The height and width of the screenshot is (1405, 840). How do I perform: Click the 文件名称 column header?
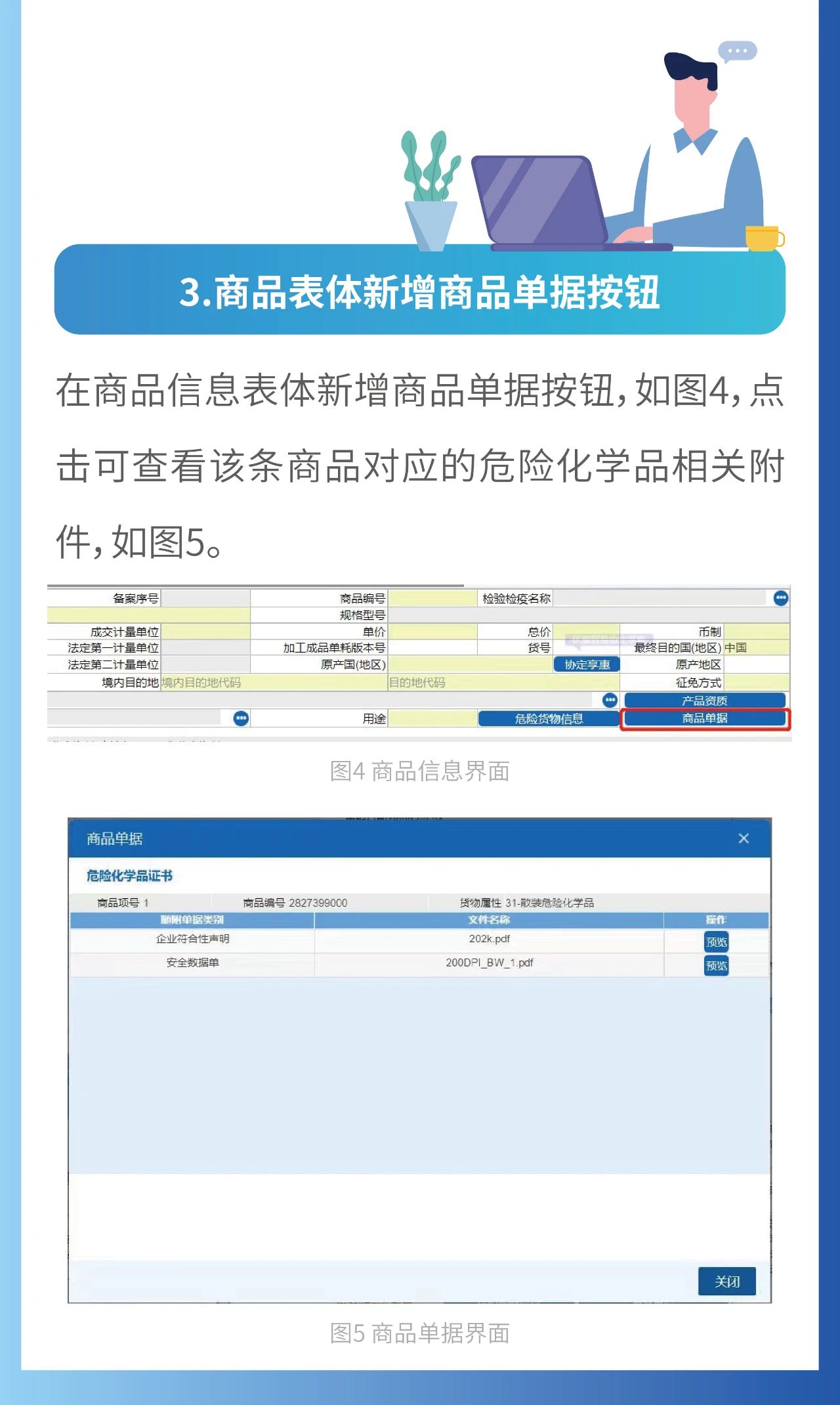click(489, 920)
